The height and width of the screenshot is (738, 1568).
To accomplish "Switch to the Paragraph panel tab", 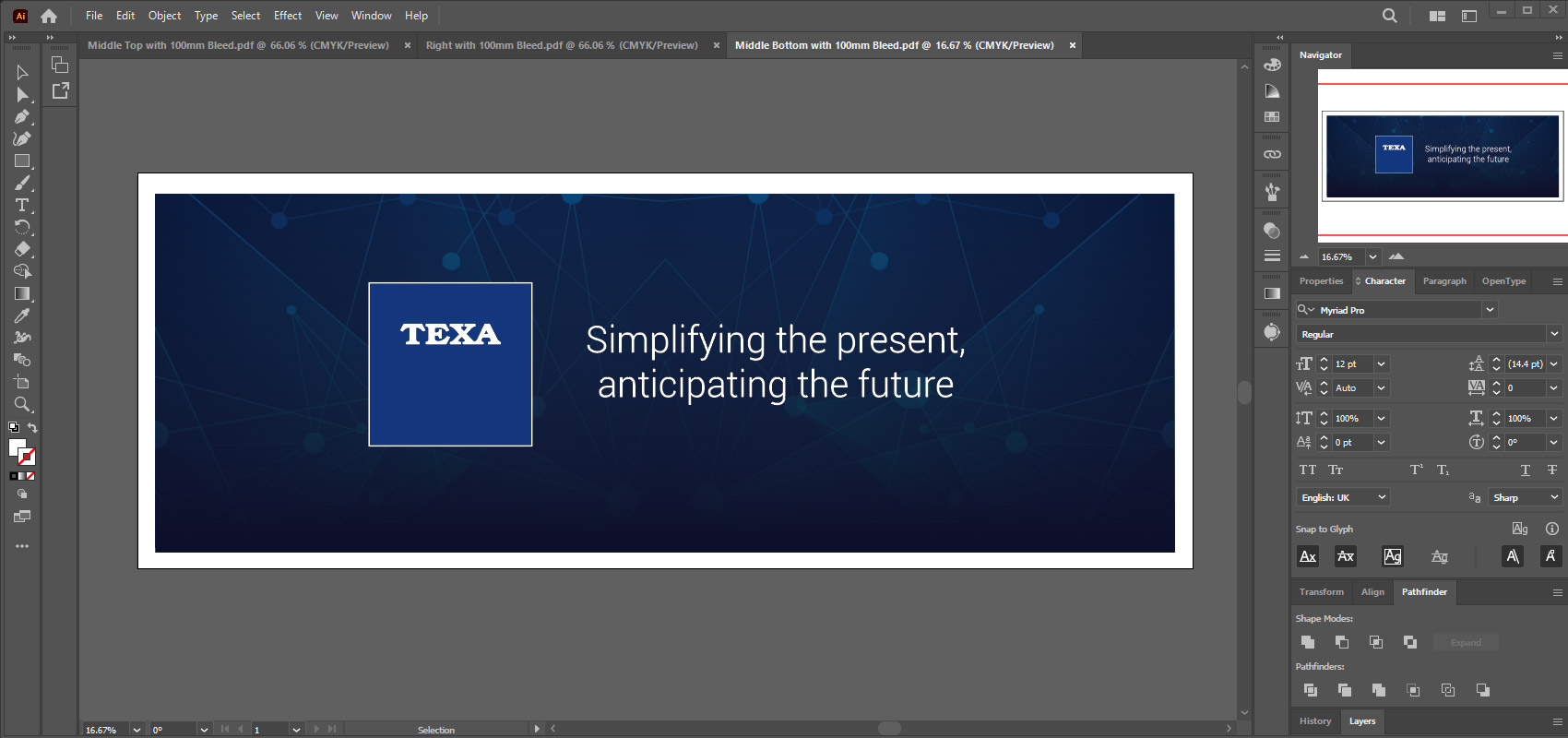I will tap(1444, 281).
